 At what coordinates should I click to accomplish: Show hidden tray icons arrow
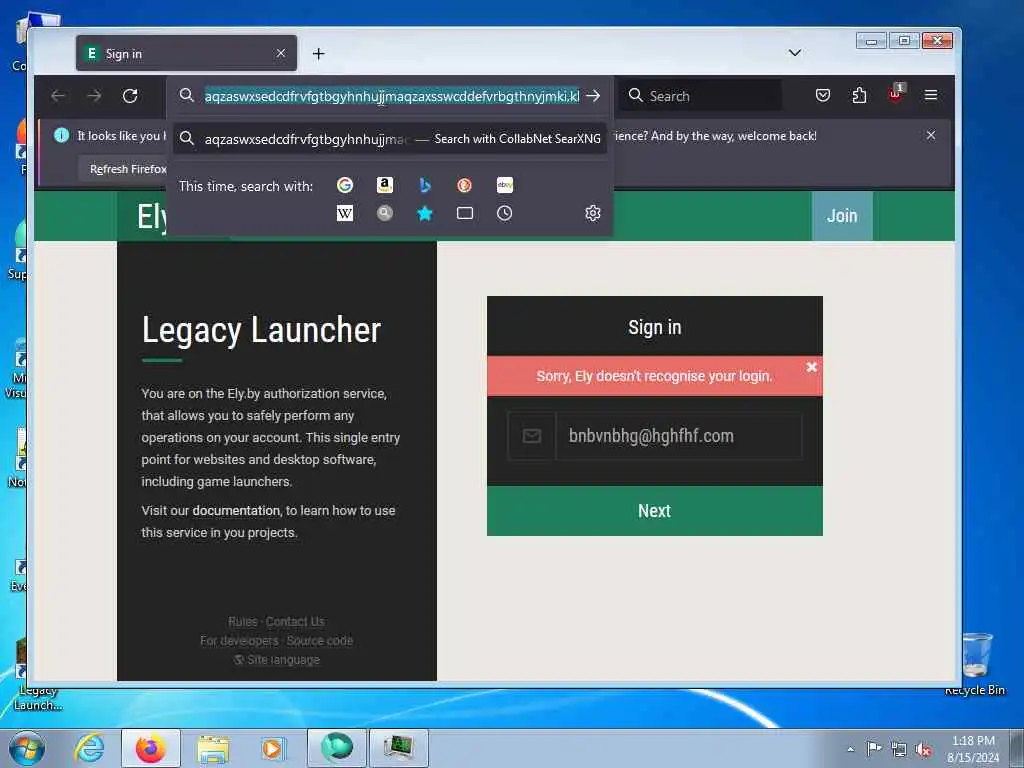(850, 749)
